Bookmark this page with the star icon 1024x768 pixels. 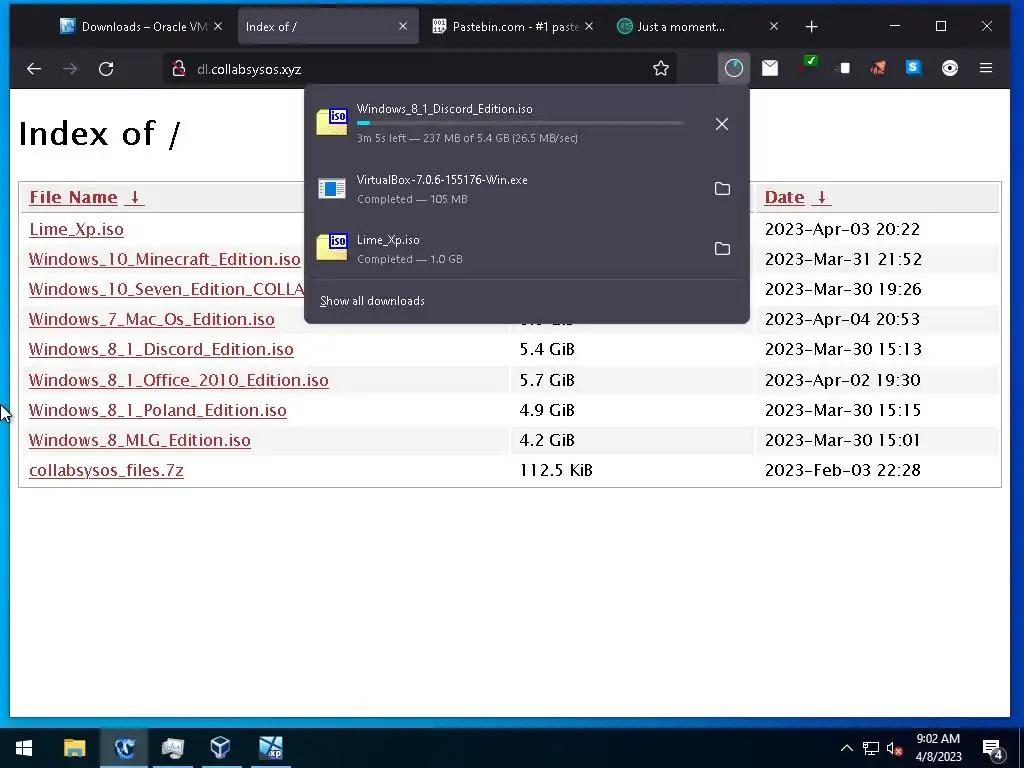click(661, 69)
